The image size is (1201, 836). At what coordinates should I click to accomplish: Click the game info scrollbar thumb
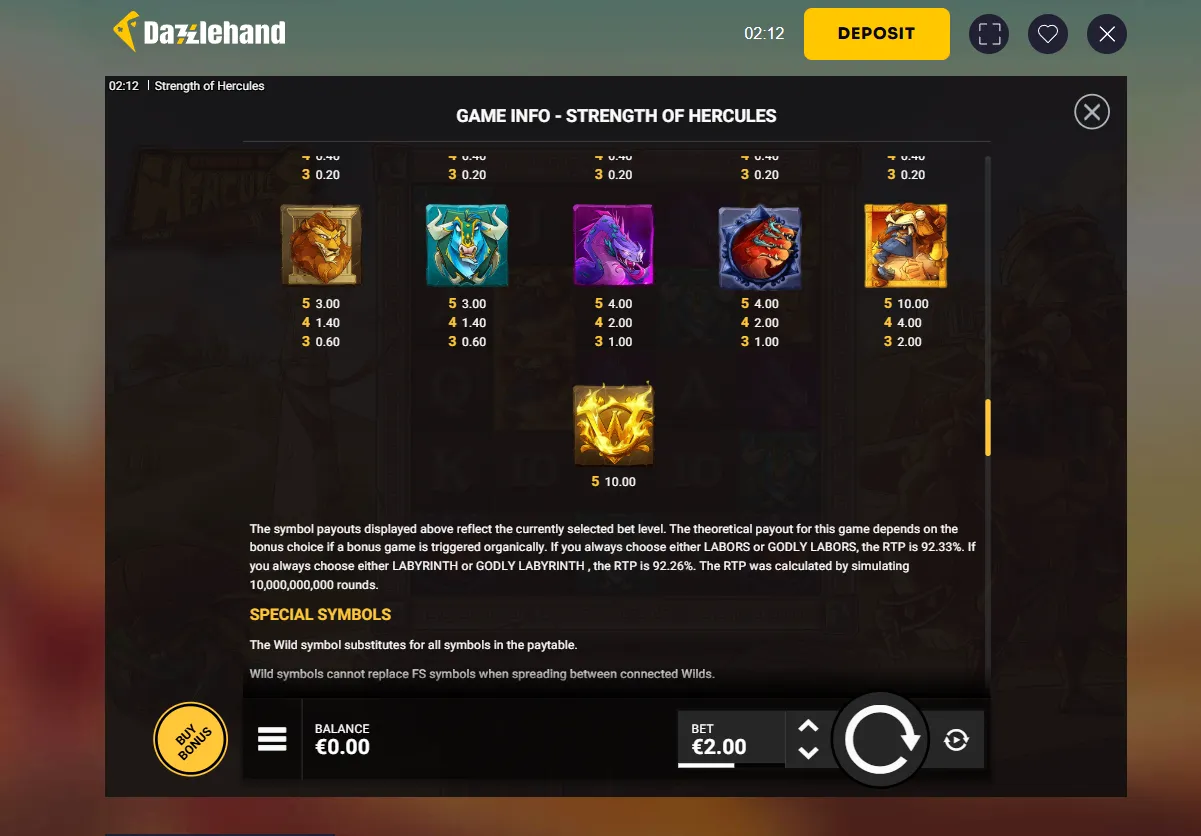988,428
